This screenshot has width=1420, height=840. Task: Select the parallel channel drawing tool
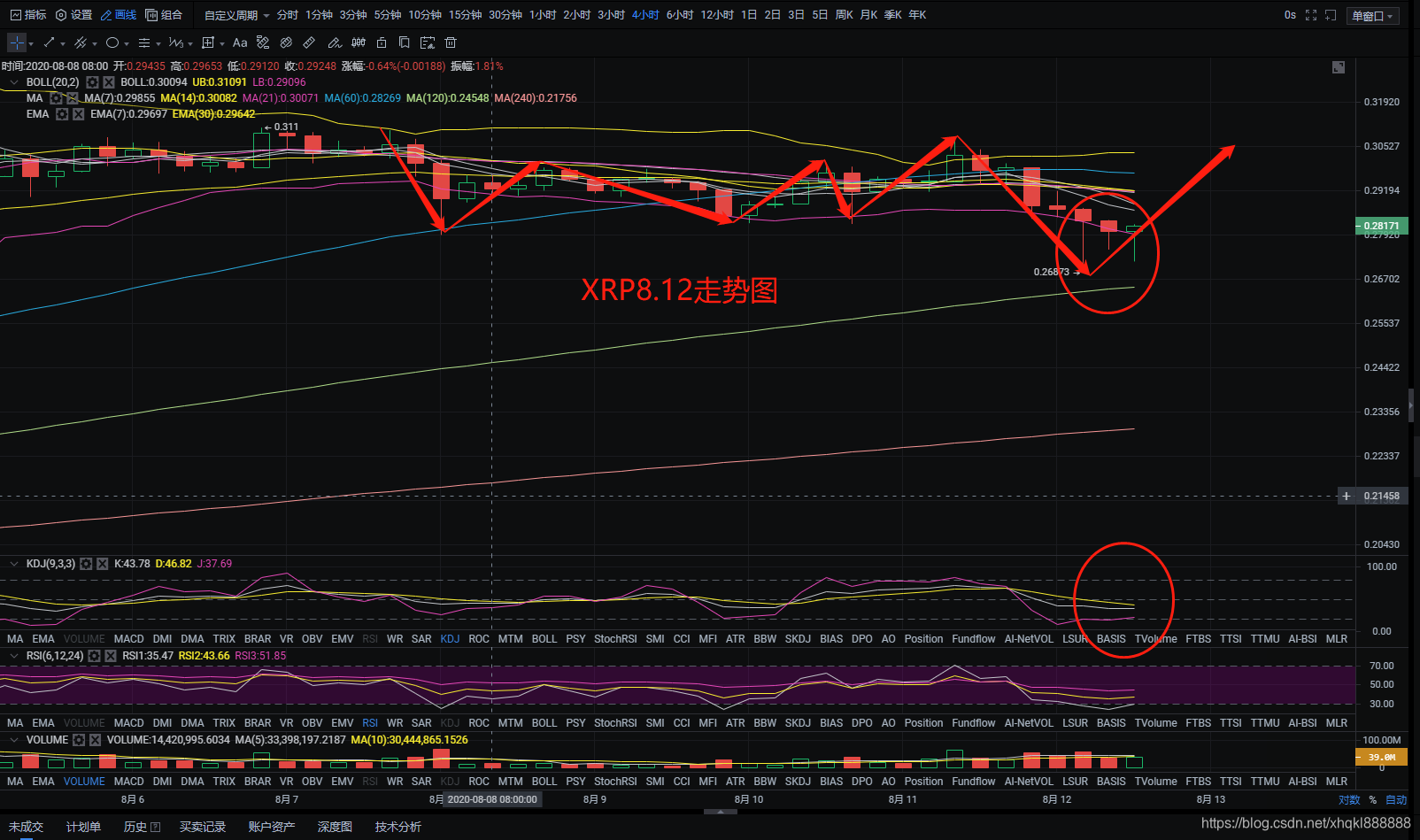pos(80,42)
